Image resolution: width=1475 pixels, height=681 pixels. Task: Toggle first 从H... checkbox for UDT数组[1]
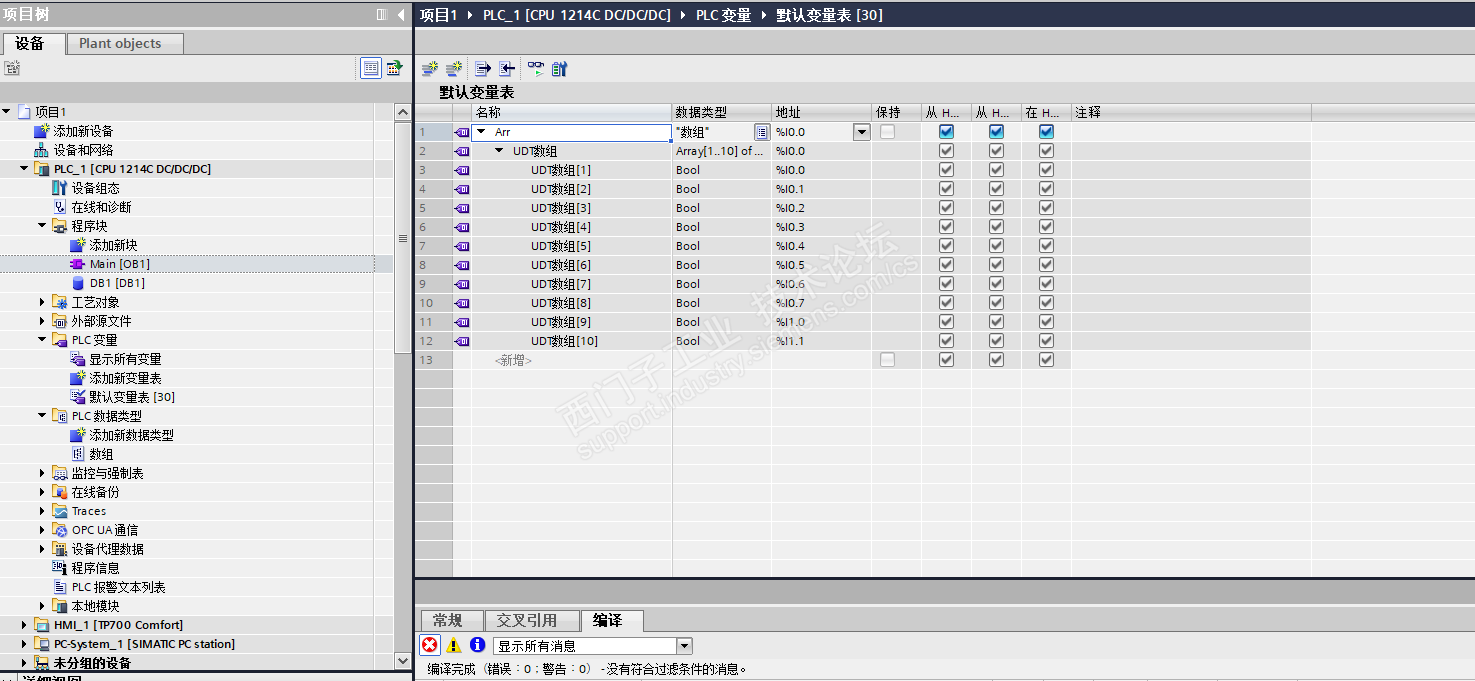click(946, 170)
